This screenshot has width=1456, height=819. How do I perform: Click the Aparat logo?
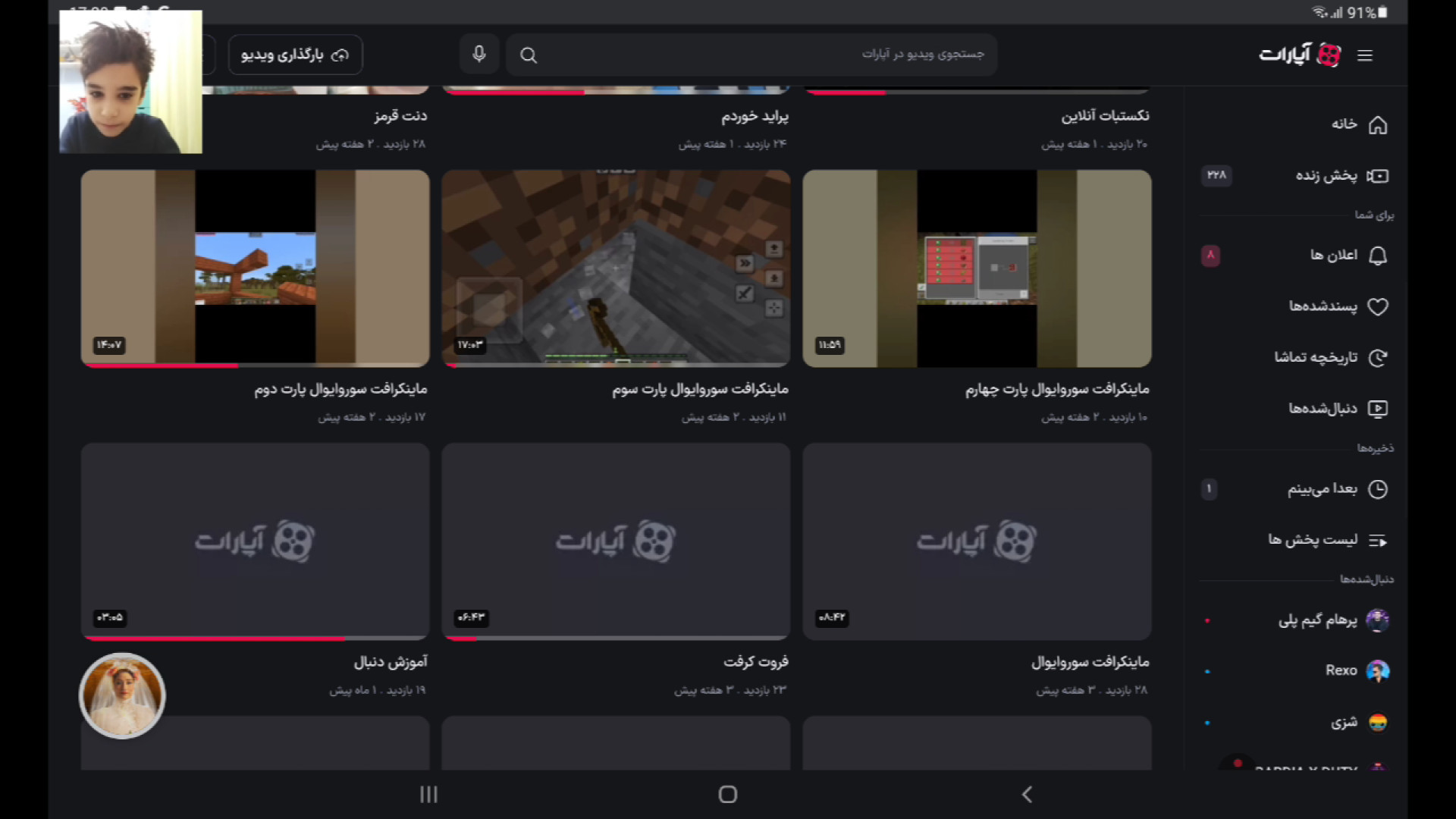point(1300,55)
